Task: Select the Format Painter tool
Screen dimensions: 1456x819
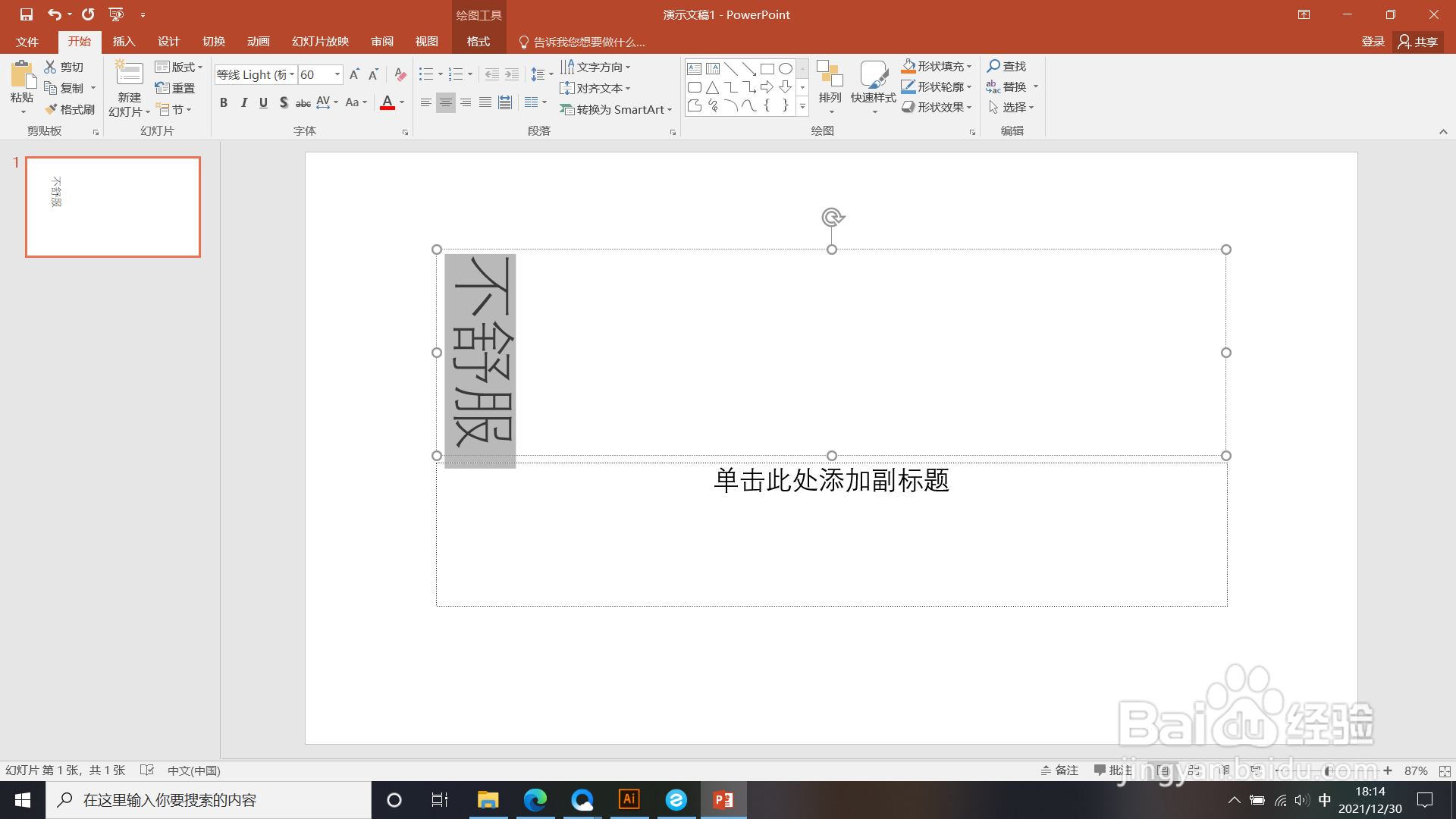Action: 69,108
